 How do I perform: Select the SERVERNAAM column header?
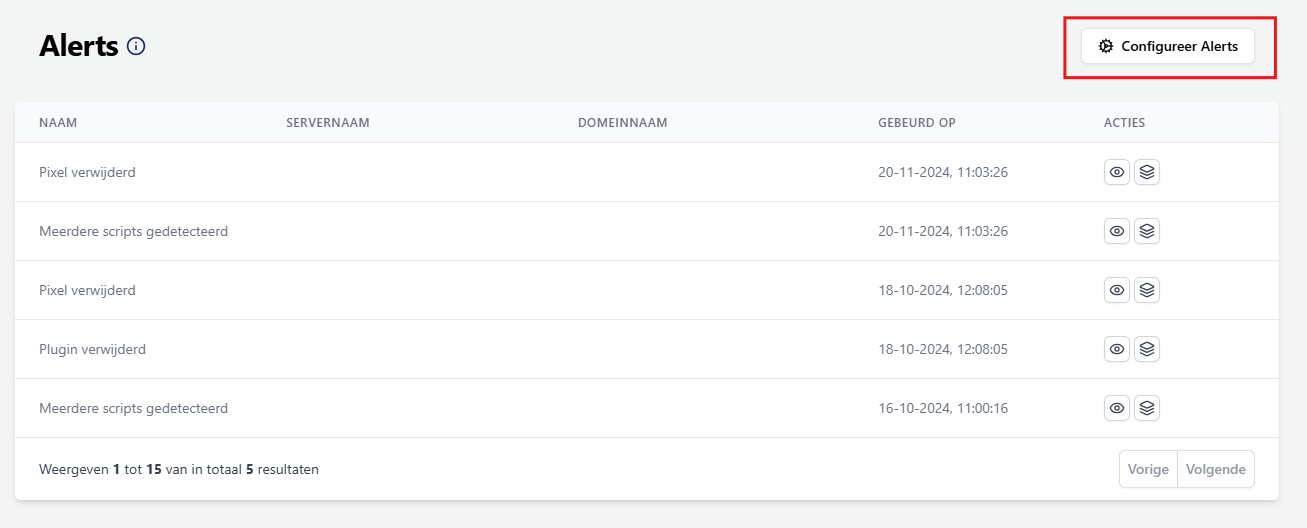[x=328, y=123]
